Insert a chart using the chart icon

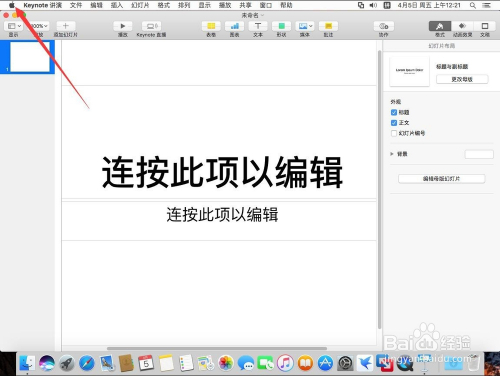(234, 26)
